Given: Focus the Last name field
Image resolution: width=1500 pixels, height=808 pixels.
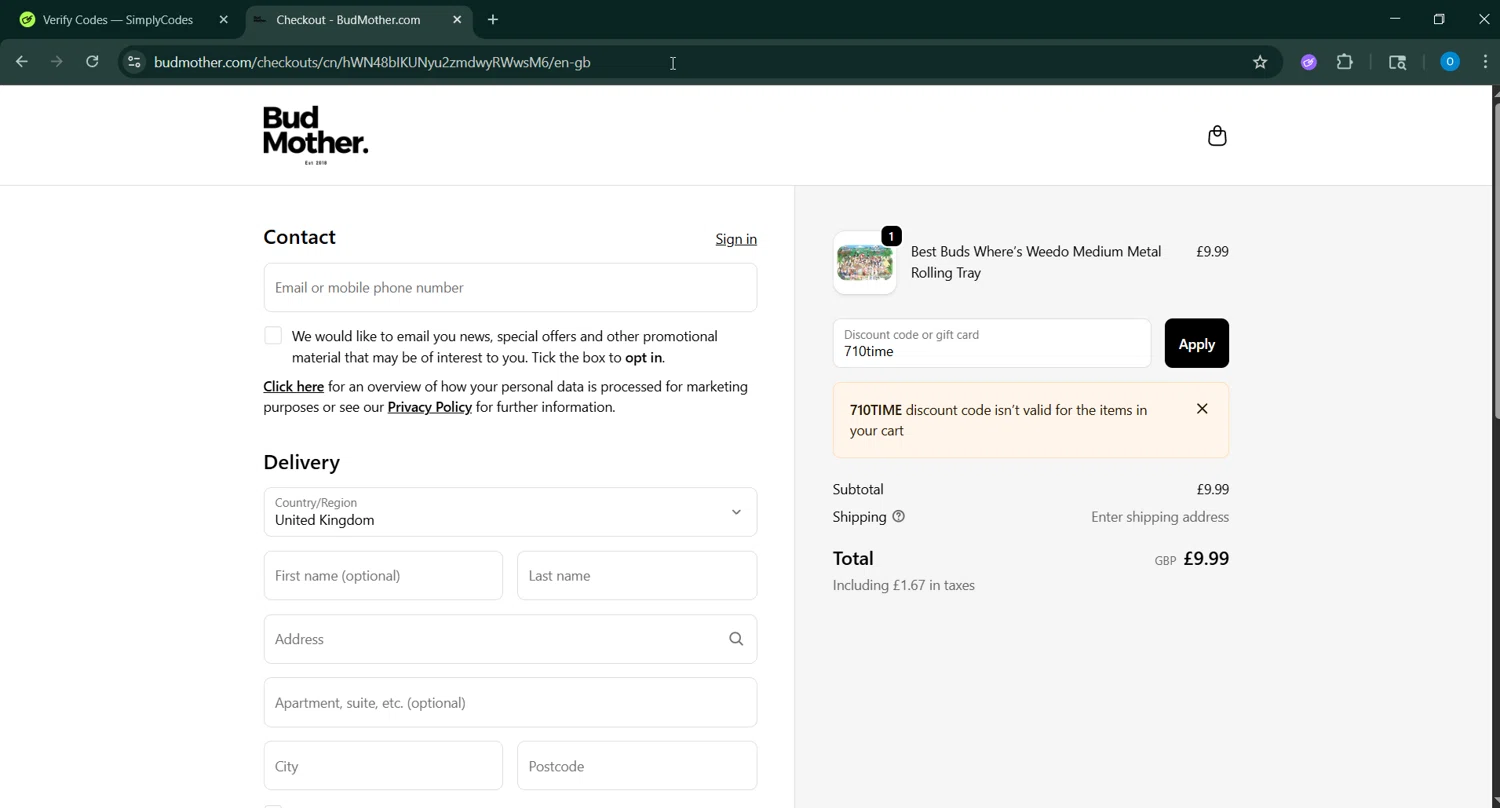Looking at the screenshot, I should pos(637,576).
